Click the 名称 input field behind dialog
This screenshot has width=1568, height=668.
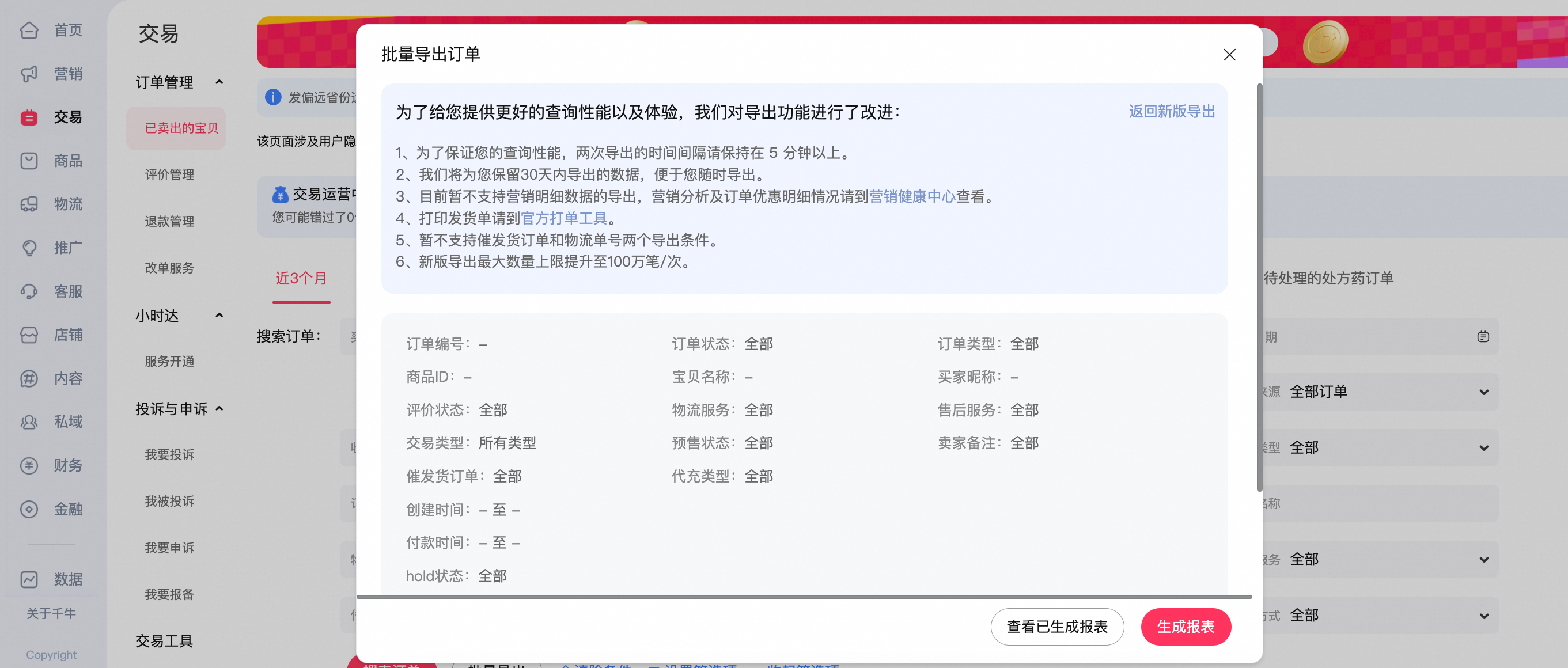(1381, 504)
